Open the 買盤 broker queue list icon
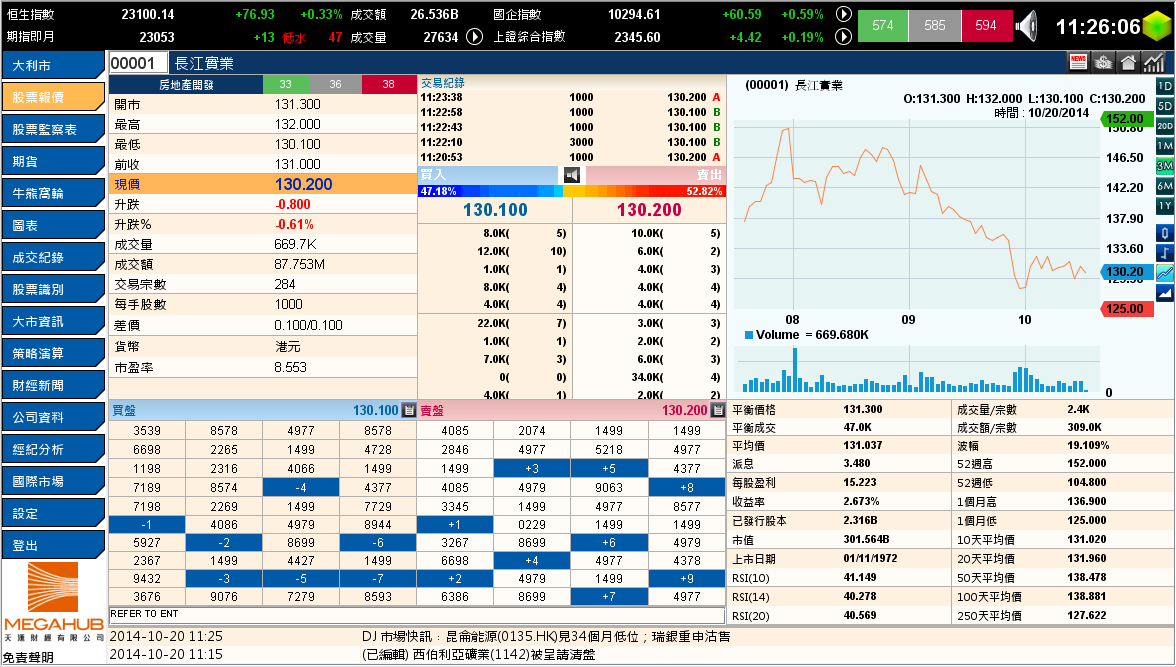Screen dimensions: 1176x667 409,410
